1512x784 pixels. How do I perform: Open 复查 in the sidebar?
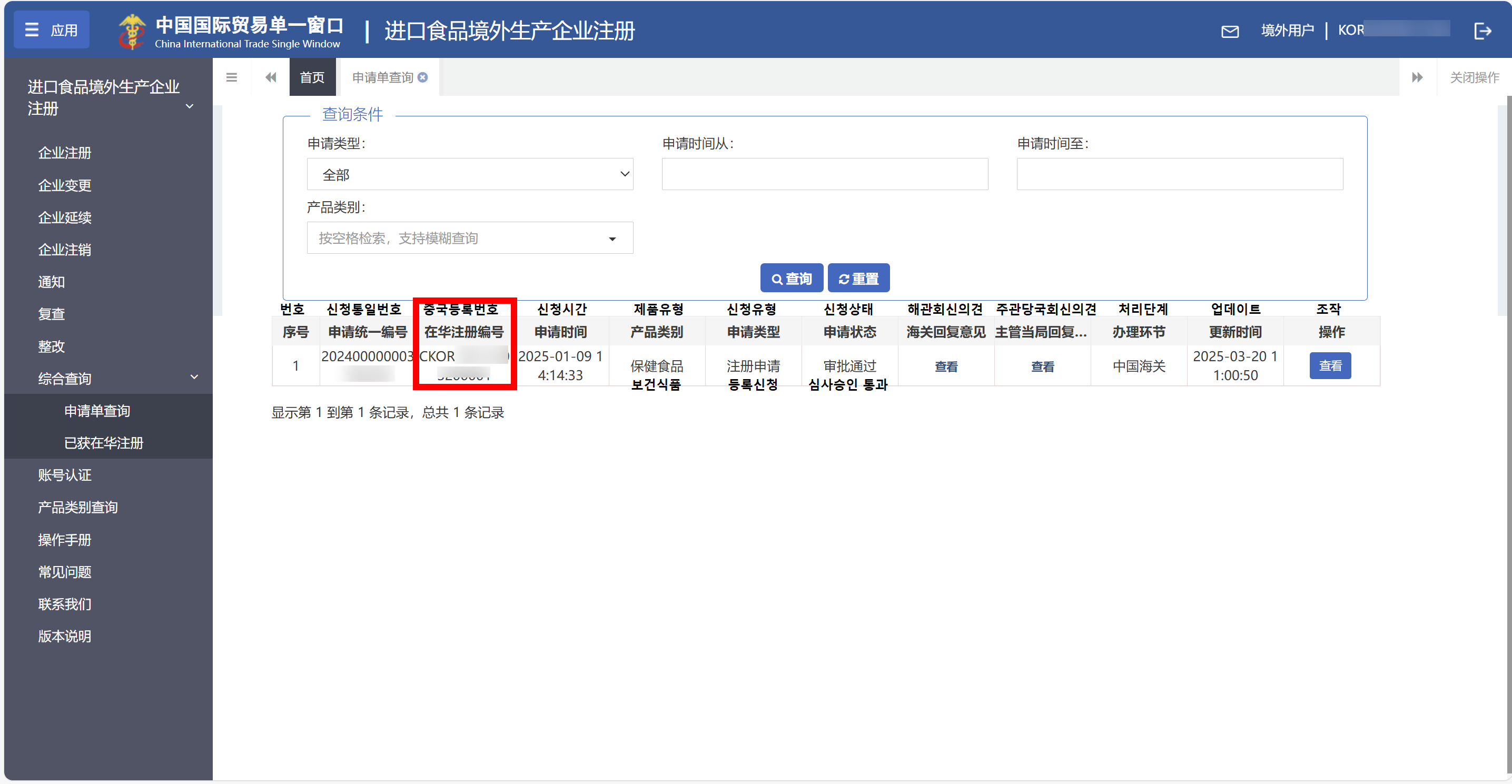[52, 313]
